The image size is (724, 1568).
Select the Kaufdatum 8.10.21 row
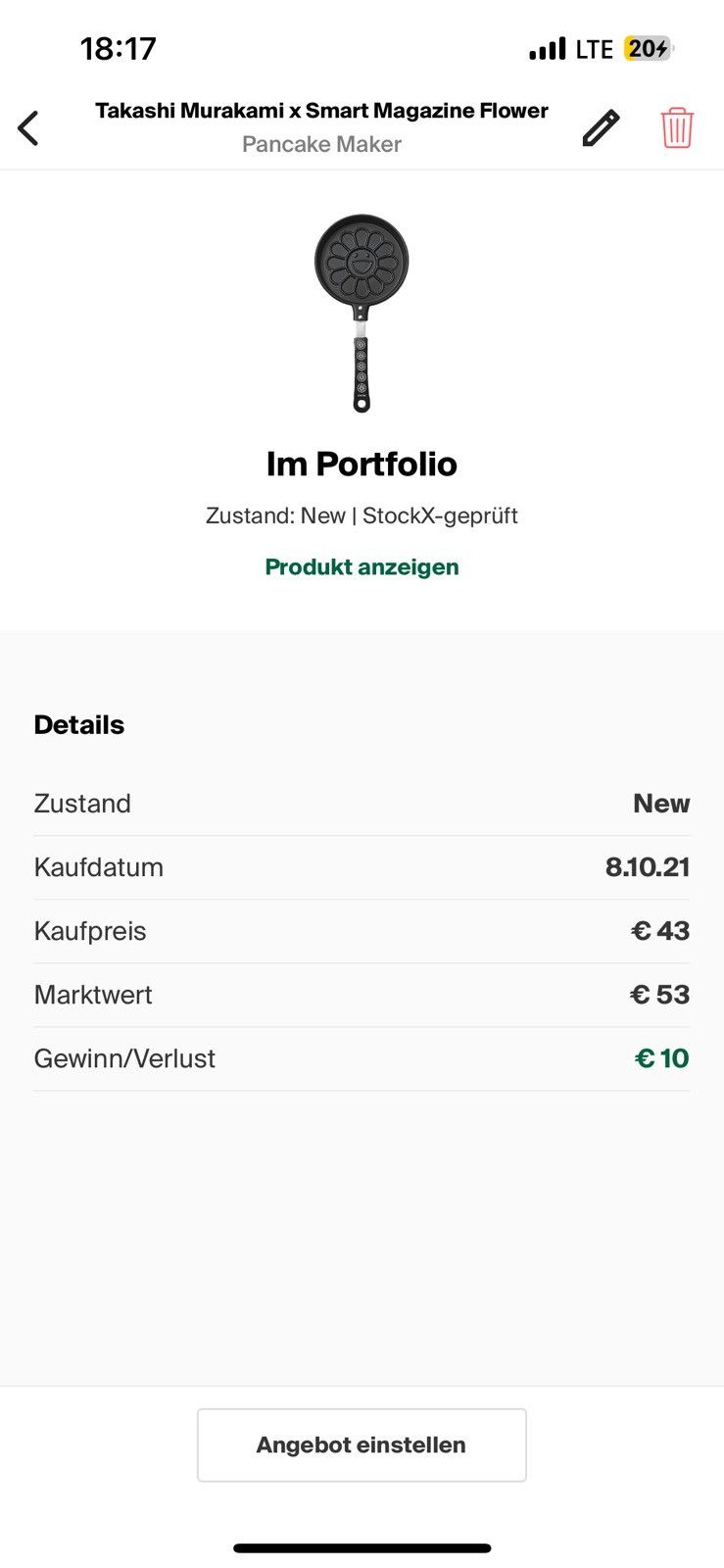362,867
